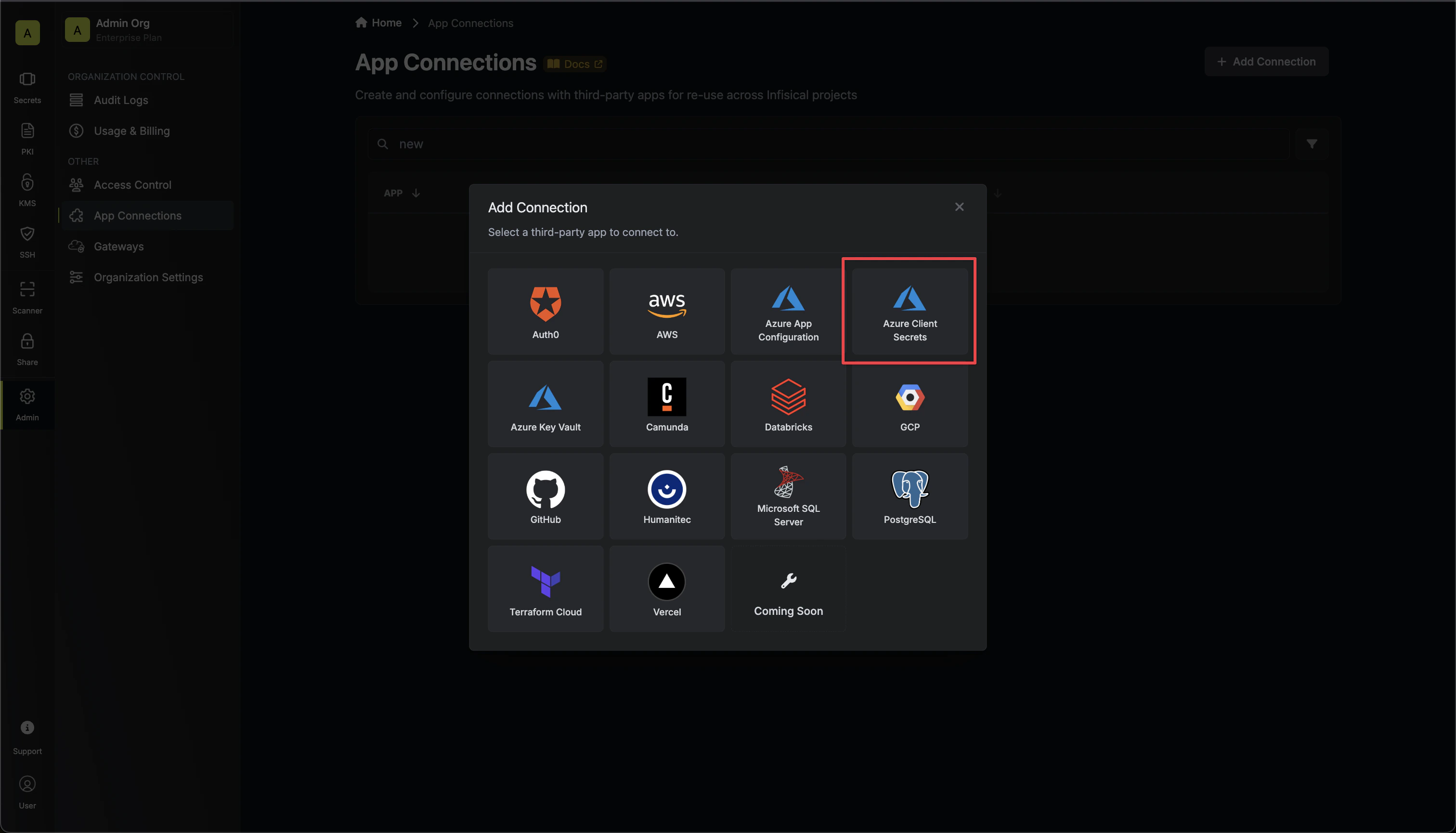Choose the AWS connection tile
The image size is (1456, 833).
pos(666,311)
